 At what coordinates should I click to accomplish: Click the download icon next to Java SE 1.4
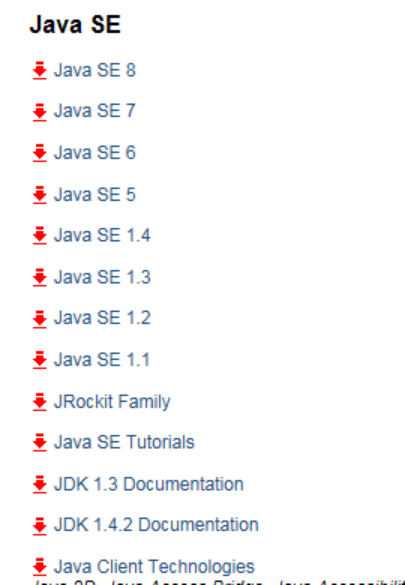pyautogui.click(x=40, y=236)
